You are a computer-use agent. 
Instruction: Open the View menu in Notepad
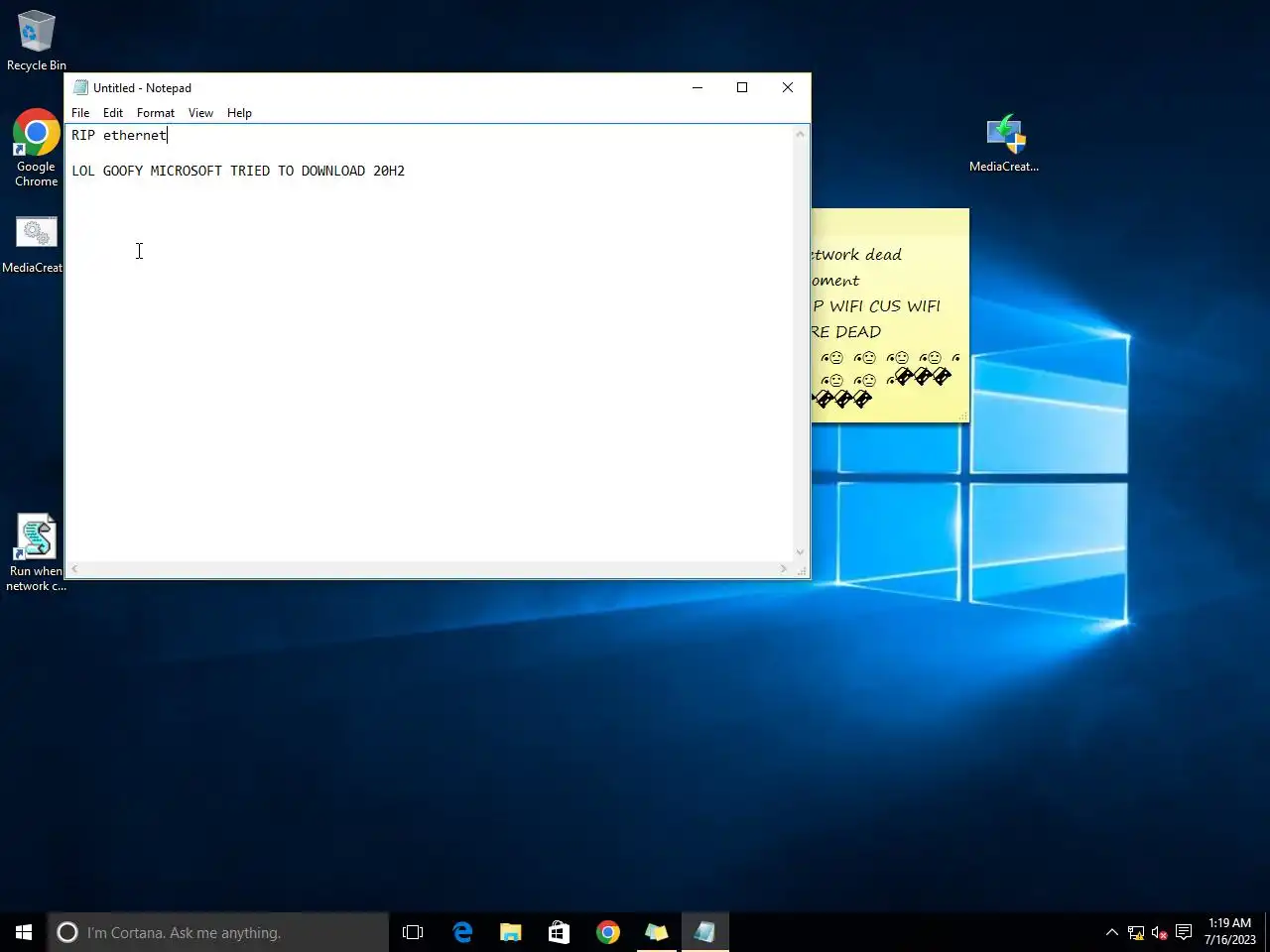200,113
